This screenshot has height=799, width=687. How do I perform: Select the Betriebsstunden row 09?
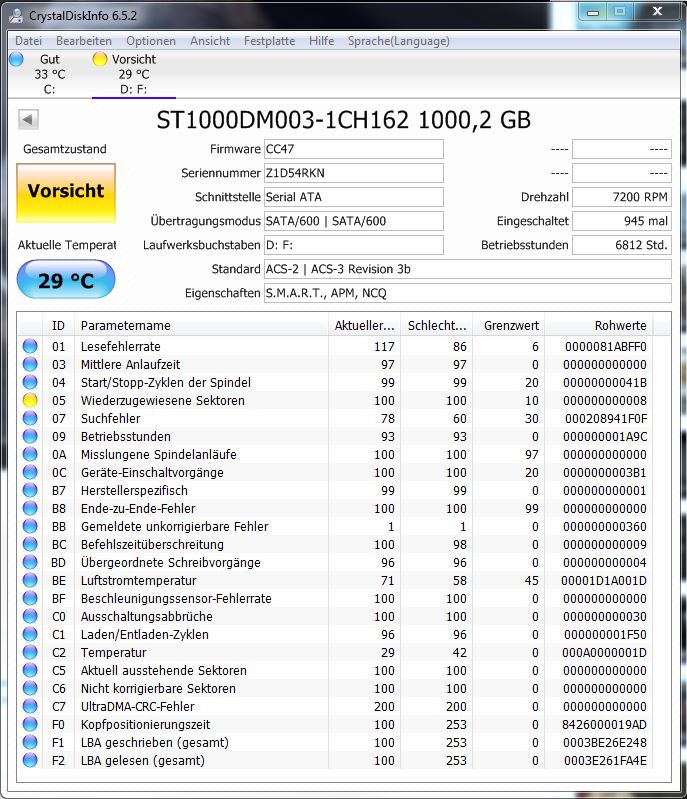(335, 436)
